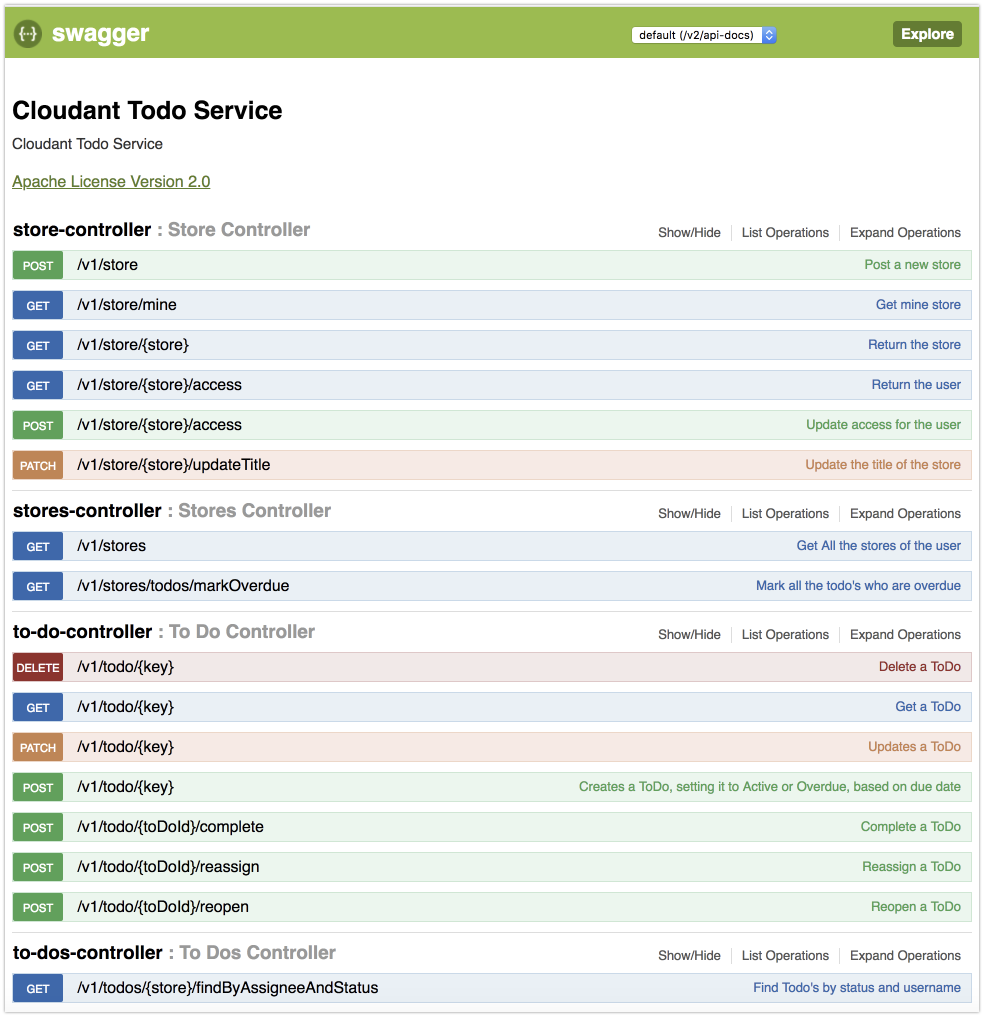Click 'Creates a ToDo, setting it to Active' description
Viewport: 984px width, 1017px height.
(769, 787)
